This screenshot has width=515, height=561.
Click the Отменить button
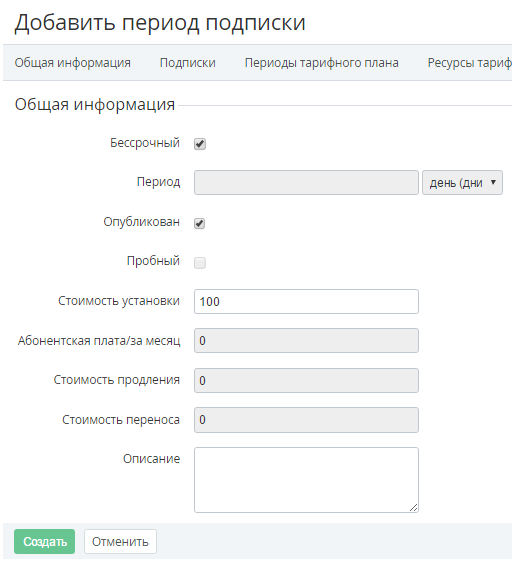120,542
